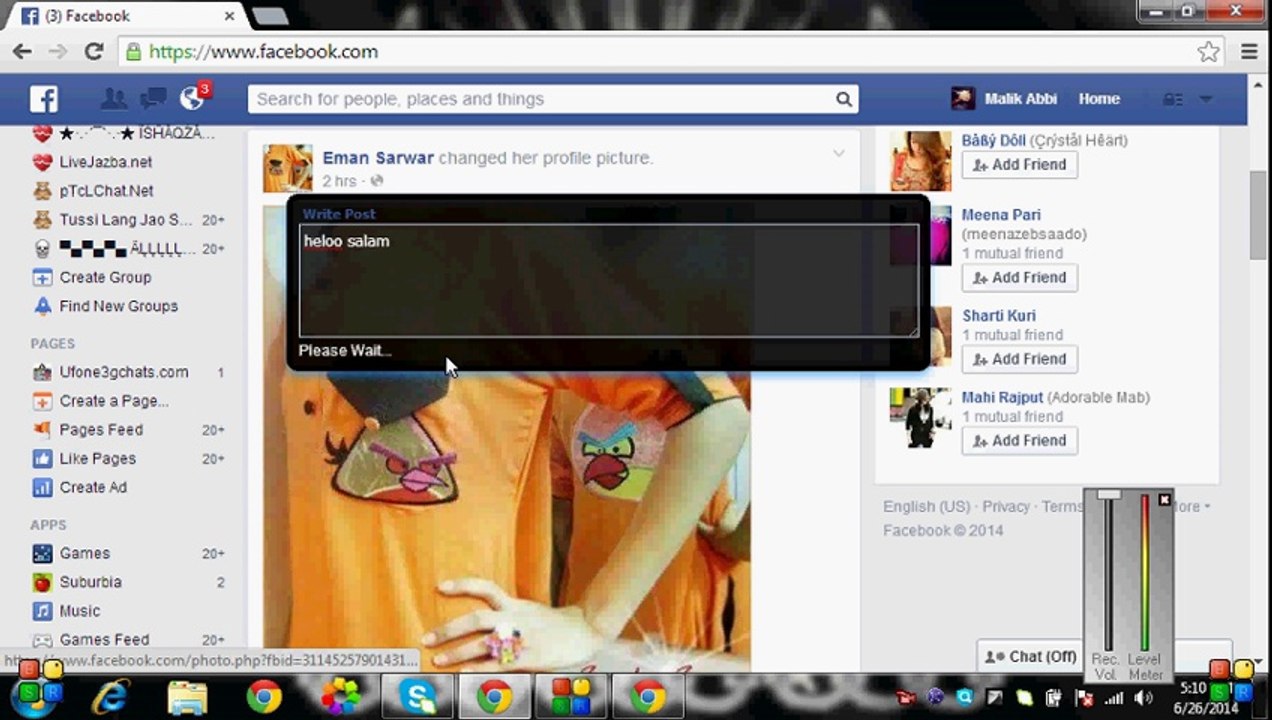Click the browser forward arrow
The height and width of the screenshot is (720, 1272).
coord(58,52)
